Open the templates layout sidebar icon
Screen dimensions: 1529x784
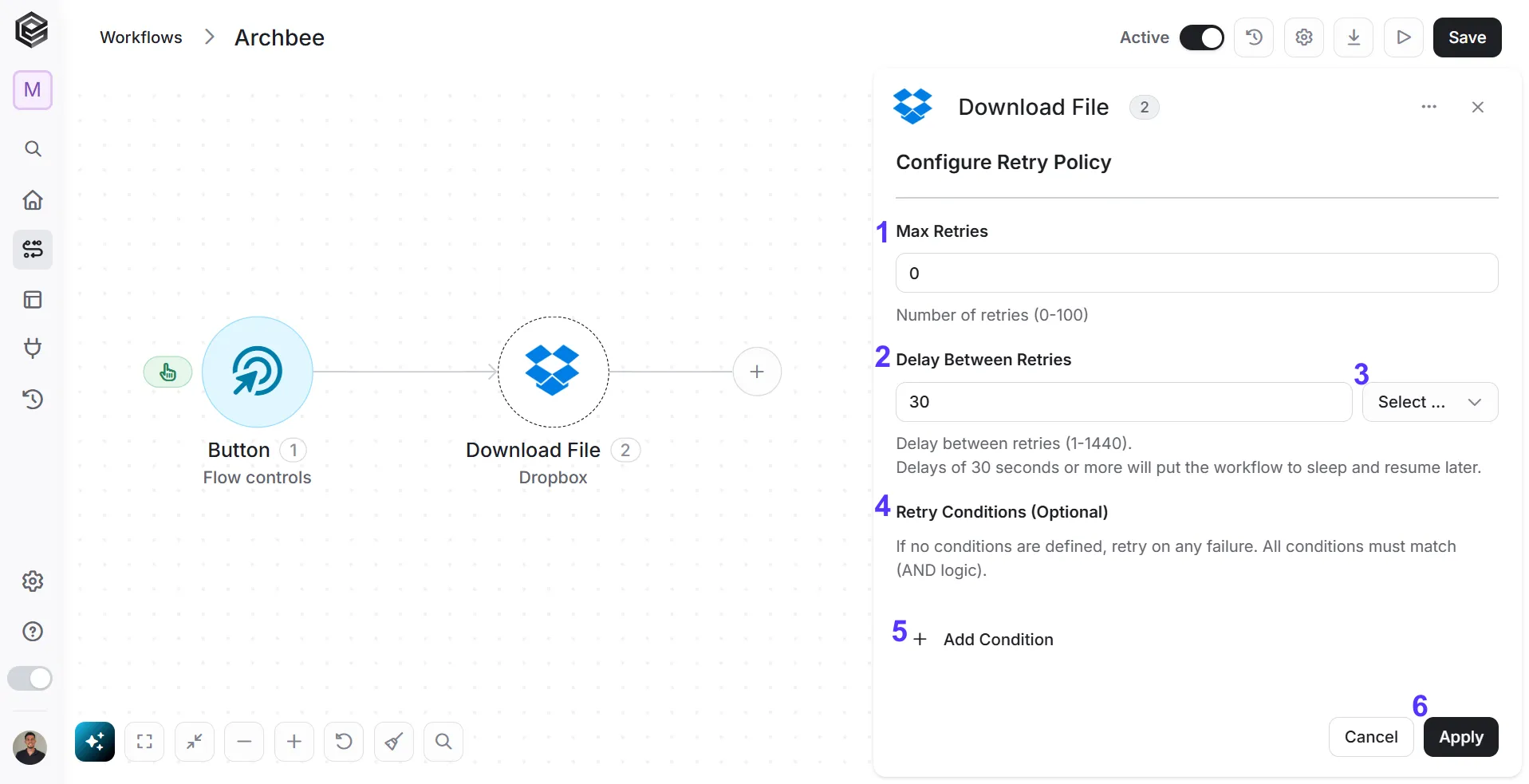coord(33,300)
